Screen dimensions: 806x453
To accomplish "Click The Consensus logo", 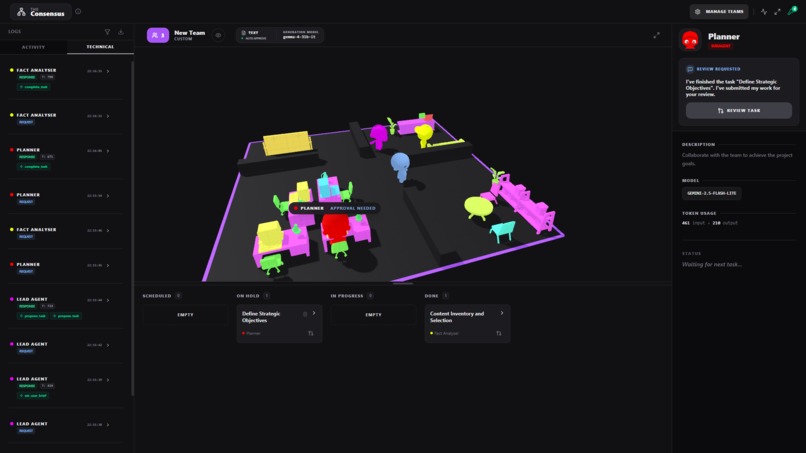I will click(x=41, y=11).
